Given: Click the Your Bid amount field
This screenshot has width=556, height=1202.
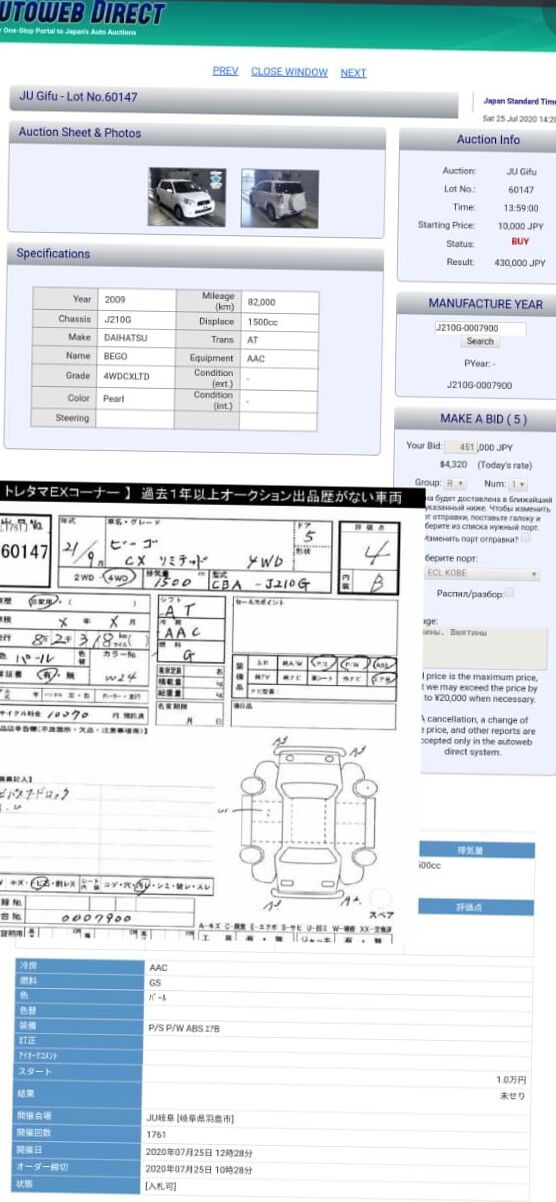Looking at the screenshot, I should click(x=459, y=447).
